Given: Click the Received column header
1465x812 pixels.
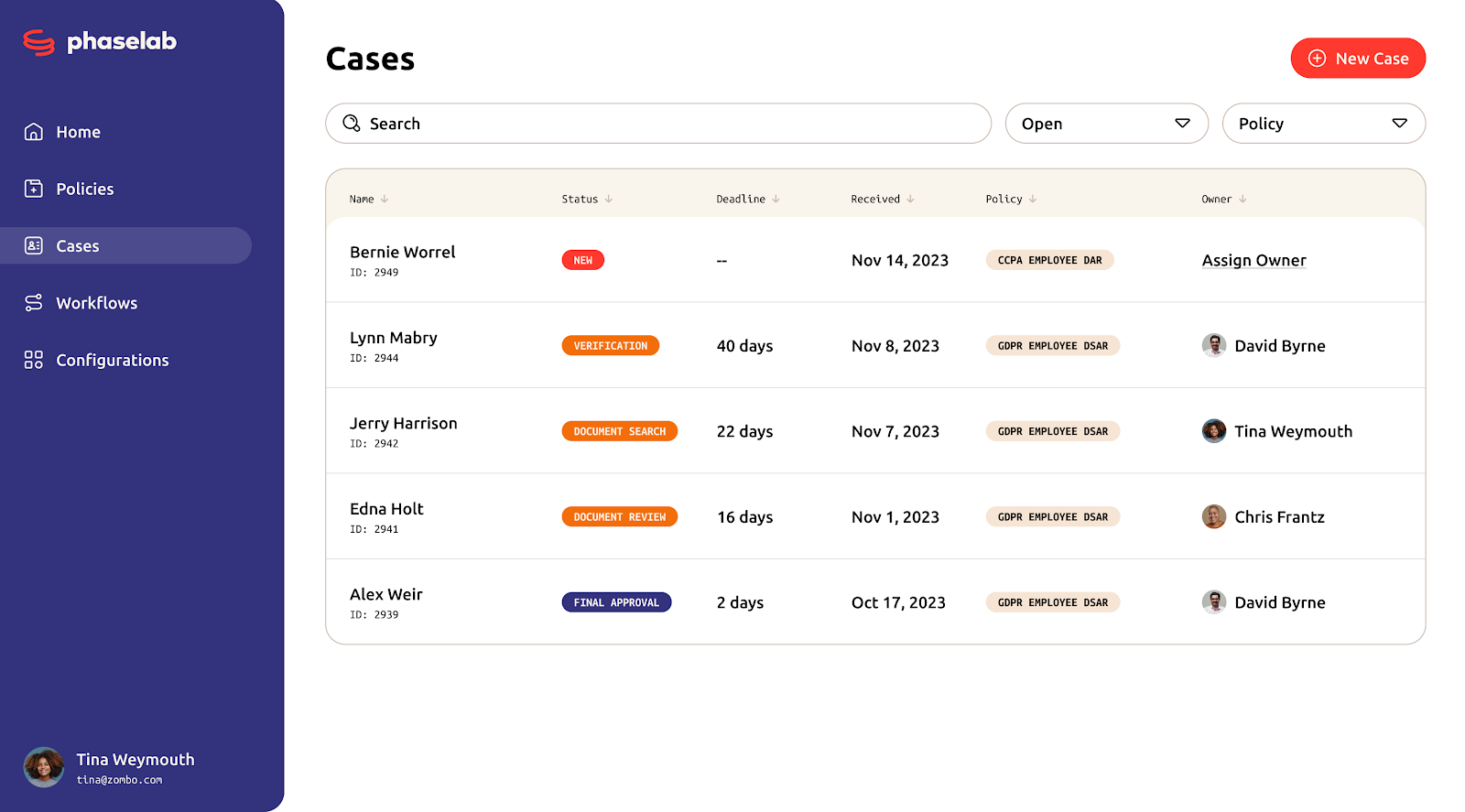Looking at the screenshot, I should [x=875, y=199].
